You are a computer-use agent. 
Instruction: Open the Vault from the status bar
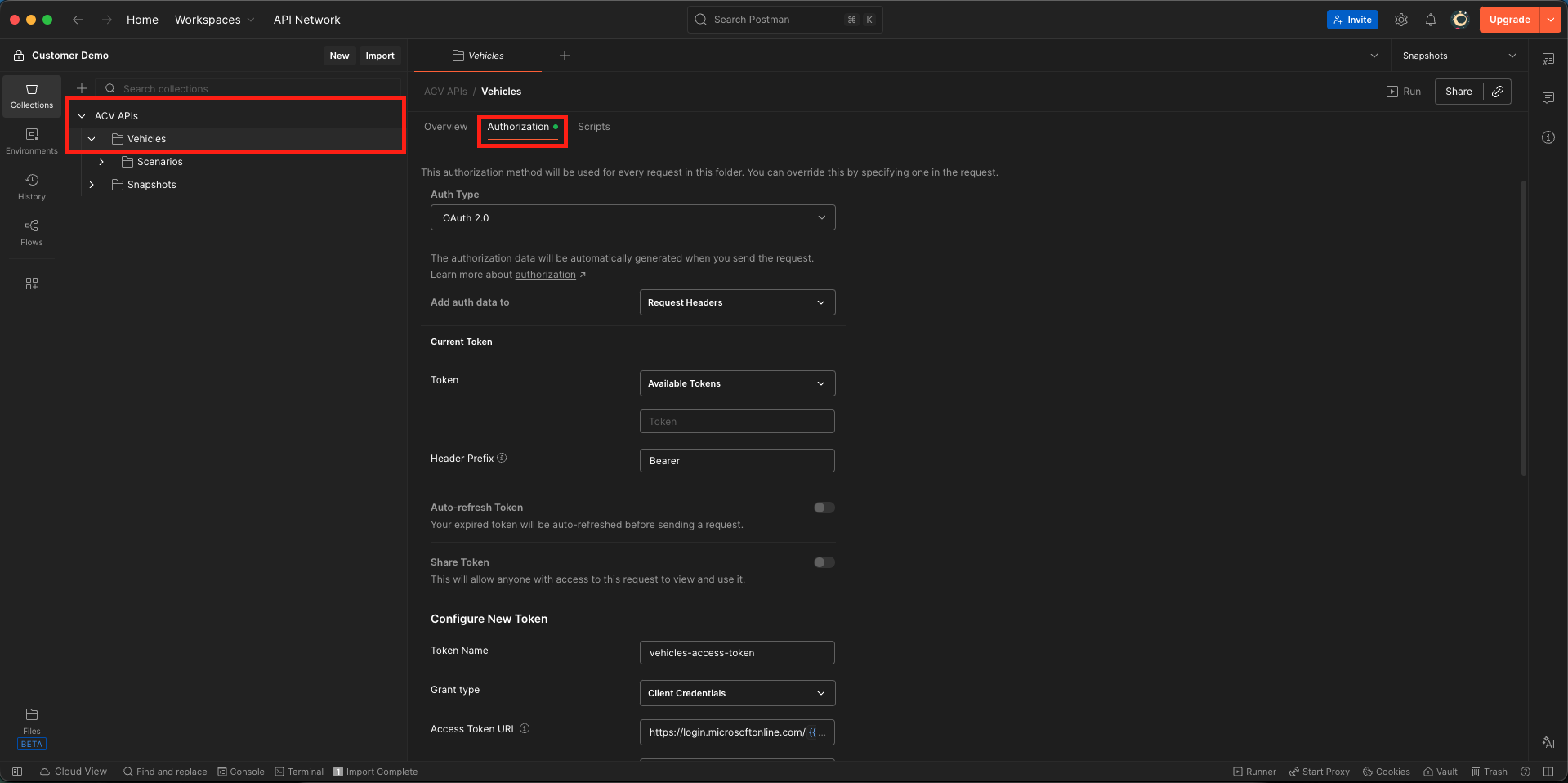[x=1440, y=771]
